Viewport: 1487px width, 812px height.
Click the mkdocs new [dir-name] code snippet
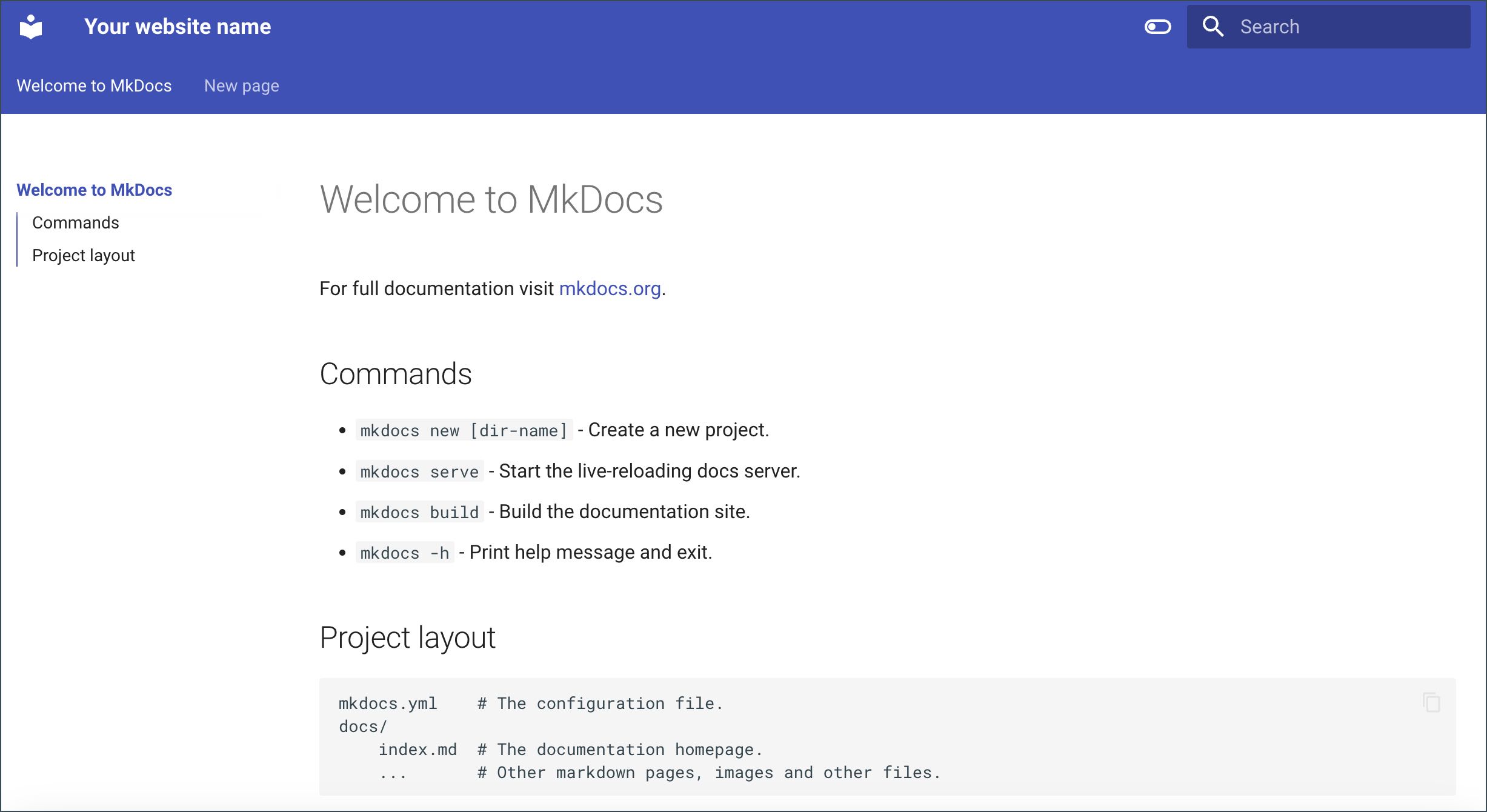(464, 430)
